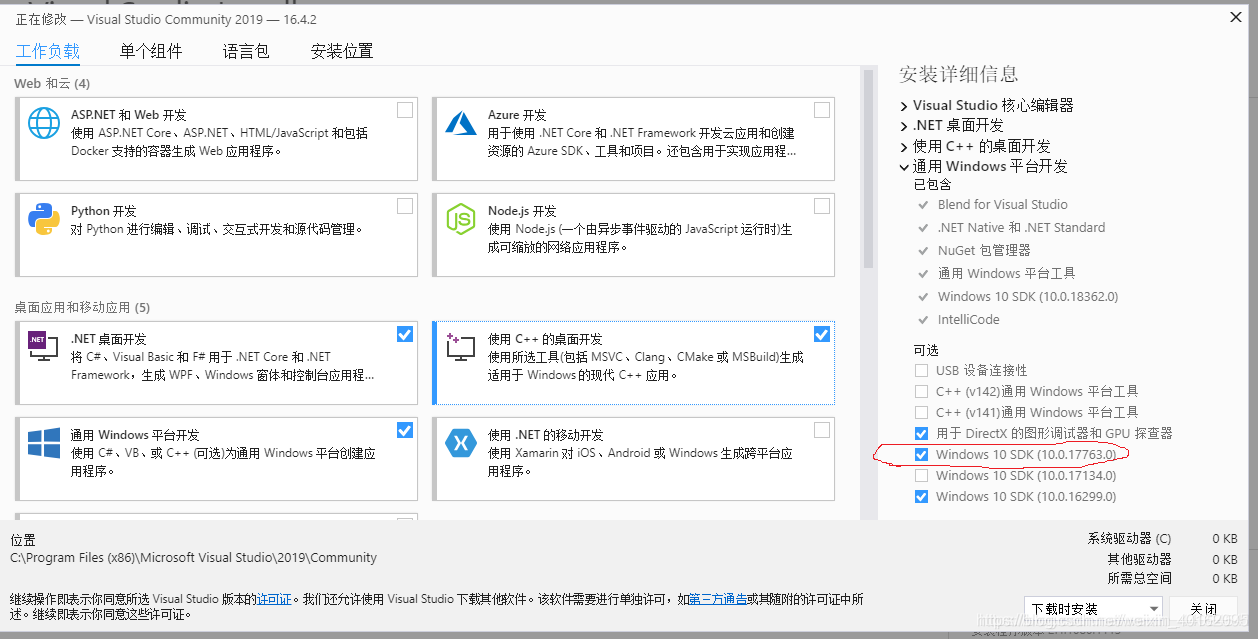
Task: Click the .NET Native and .NET Standard item
Action: click(1021, 227)
